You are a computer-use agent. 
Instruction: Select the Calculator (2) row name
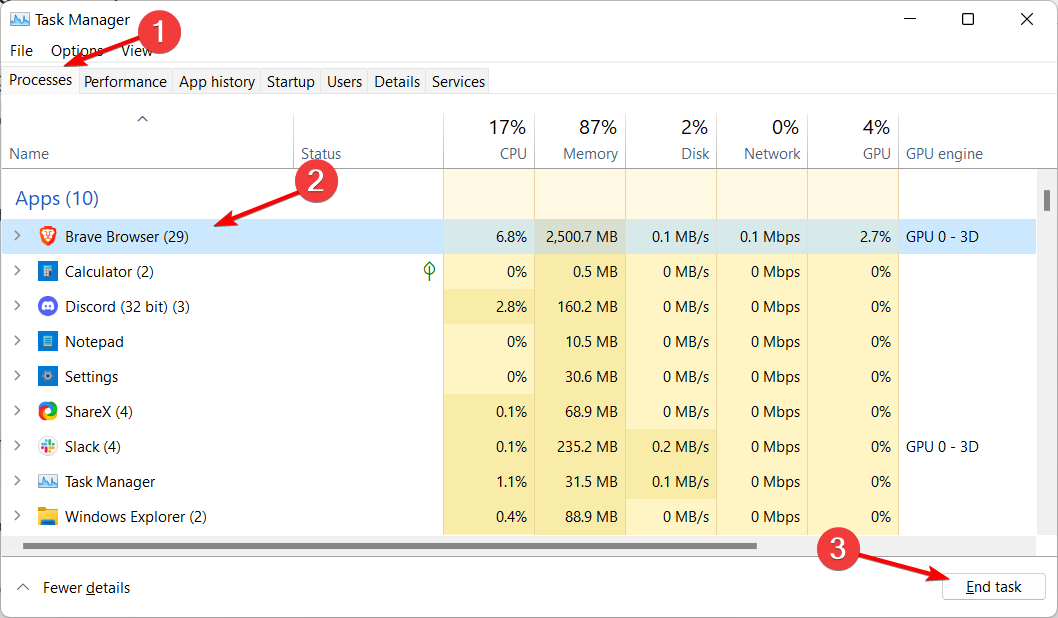[x=109, y=271]
